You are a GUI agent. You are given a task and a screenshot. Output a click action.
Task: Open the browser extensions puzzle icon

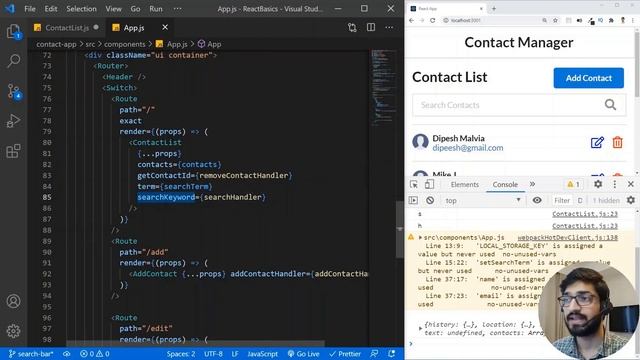point(611,20)
